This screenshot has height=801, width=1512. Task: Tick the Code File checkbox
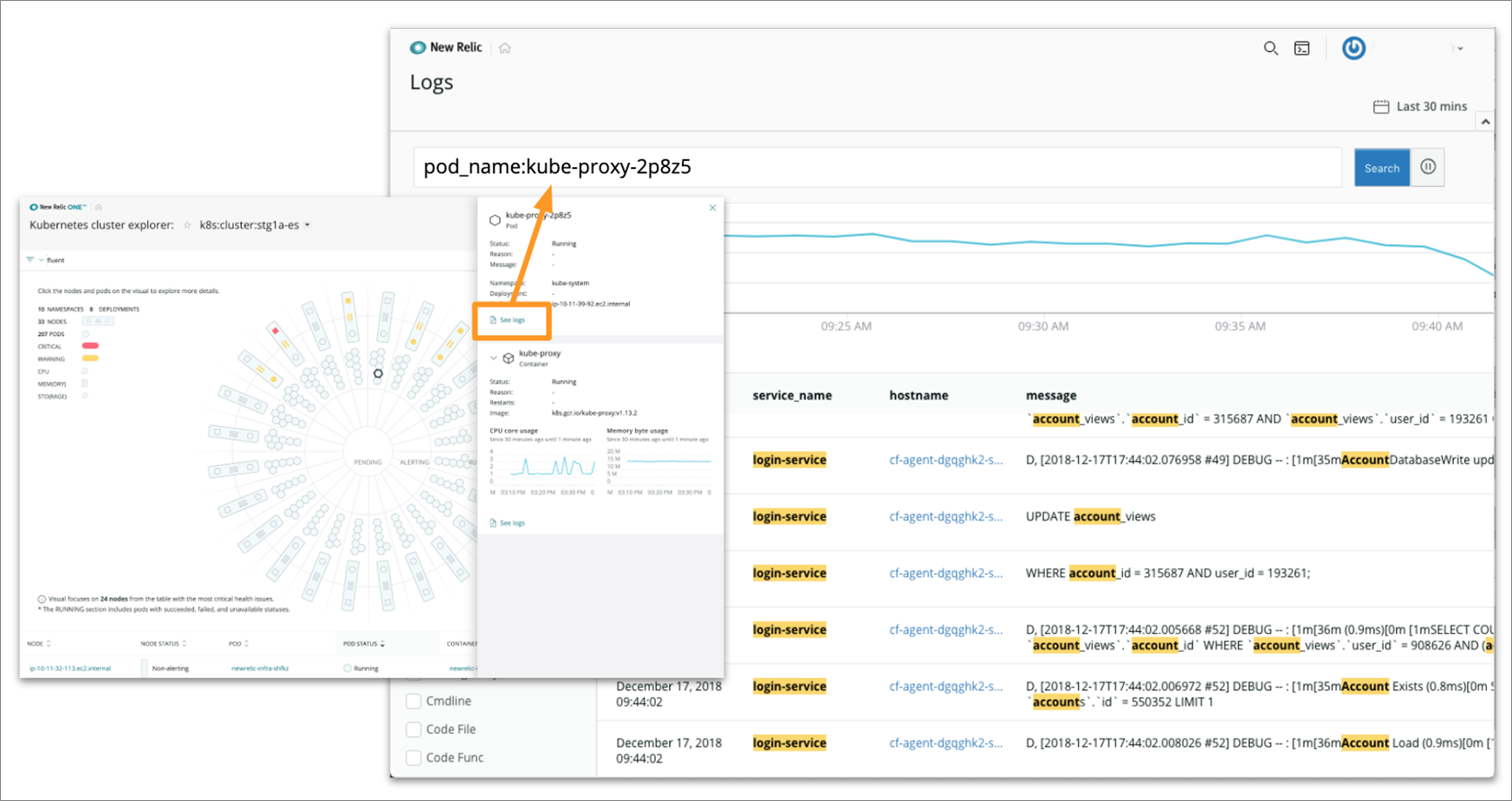(414, 729)
